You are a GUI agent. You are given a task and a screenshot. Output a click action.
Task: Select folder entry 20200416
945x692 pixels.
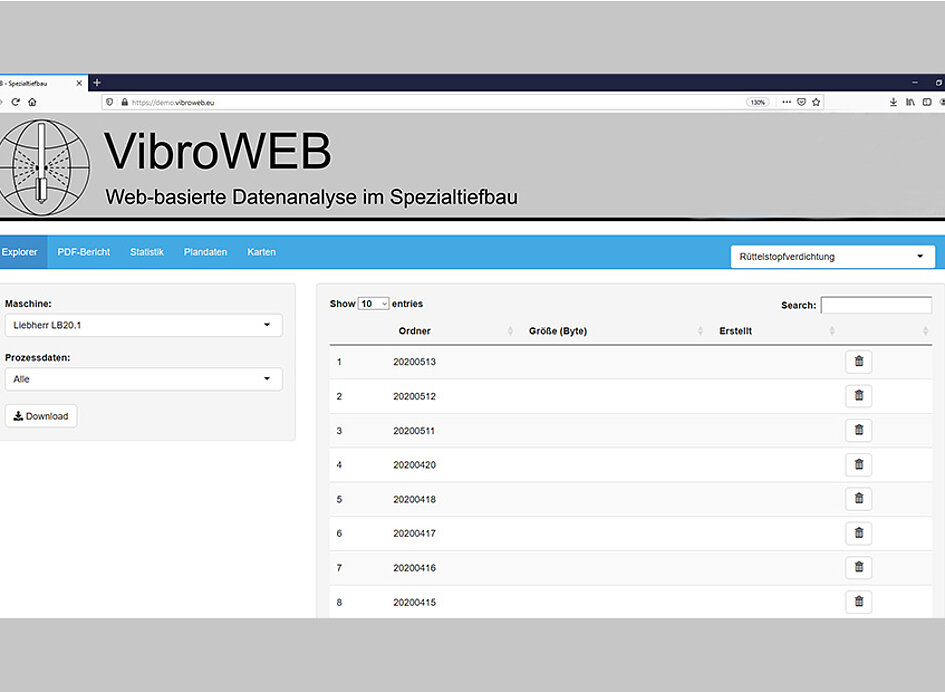point(415,568)
